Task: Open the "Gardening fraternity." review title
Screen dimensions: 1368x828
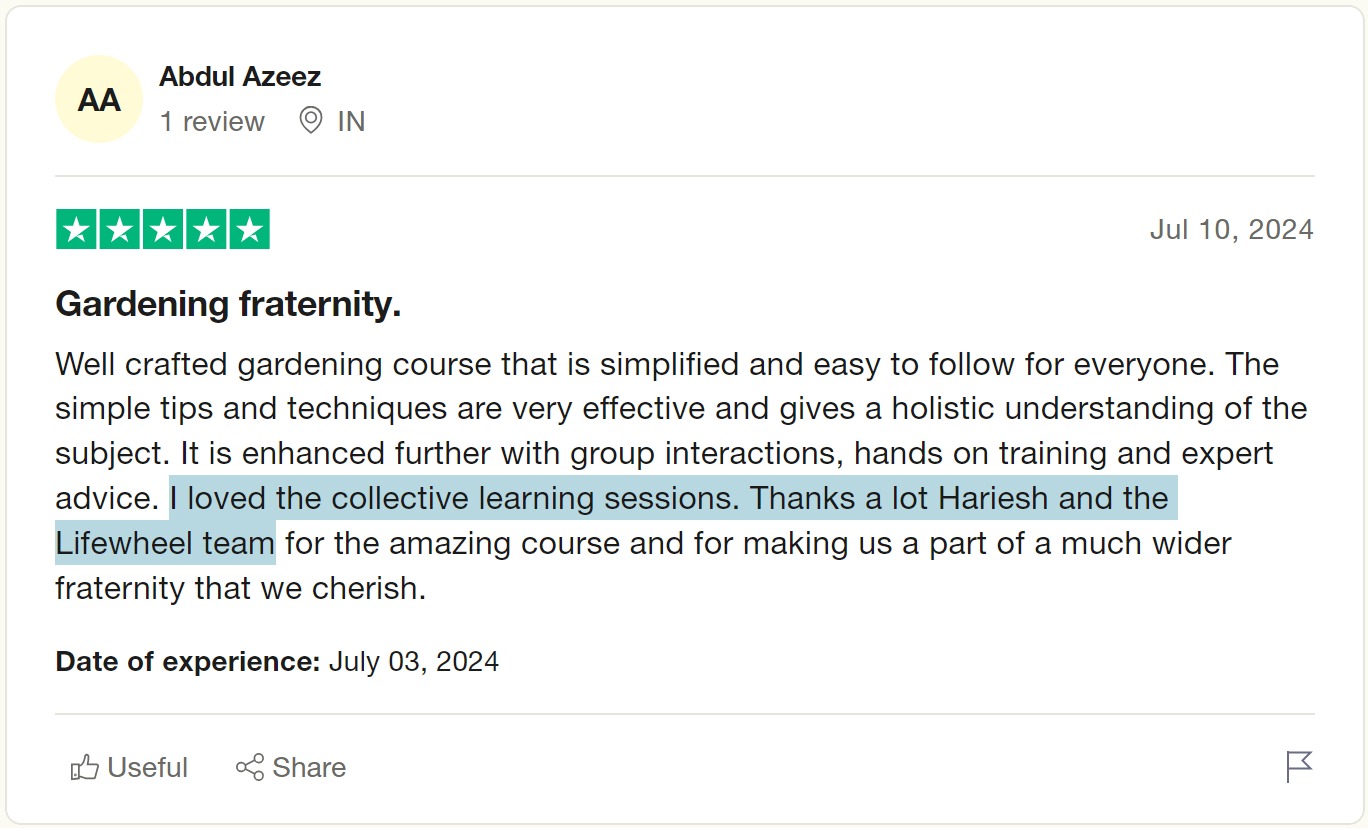Action: pos(228,304)
